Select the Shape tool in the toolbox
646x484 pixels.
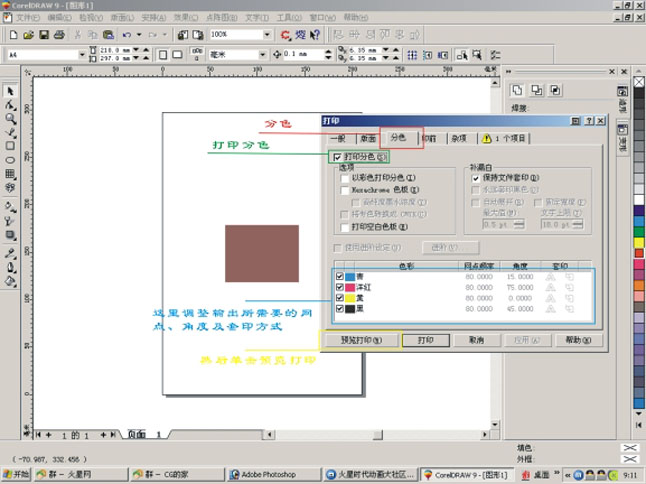pyautogui.click(x=10, y=105)
